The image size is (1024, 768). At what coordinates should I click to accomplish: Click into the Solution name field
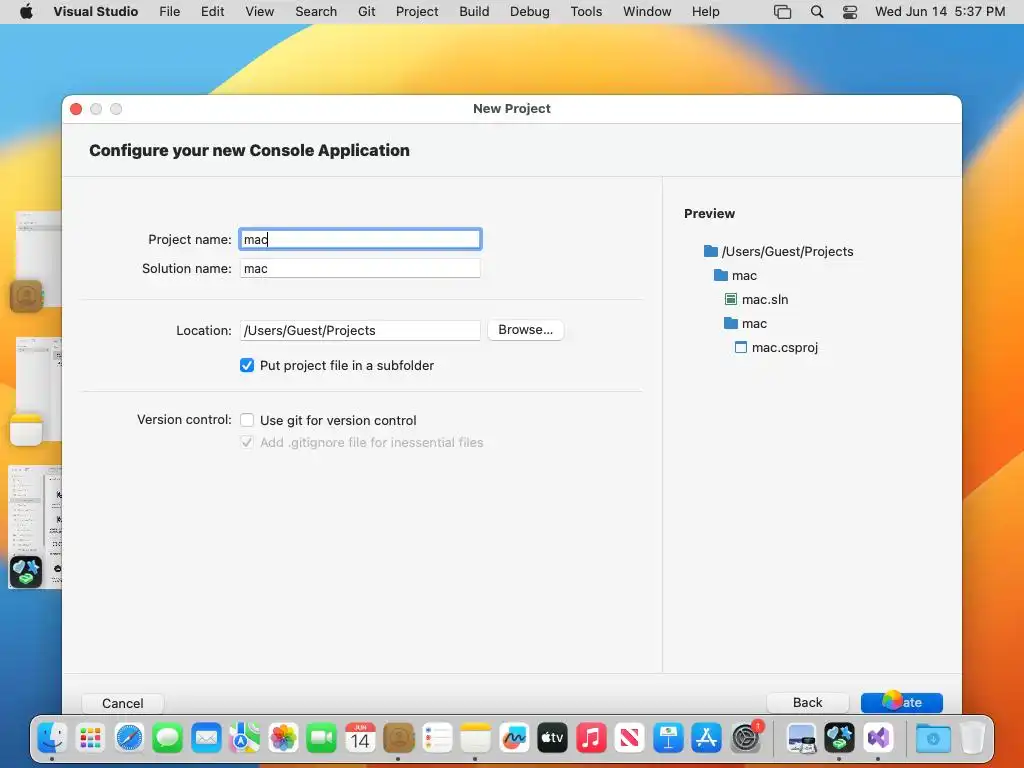click(x=360, y=268)
